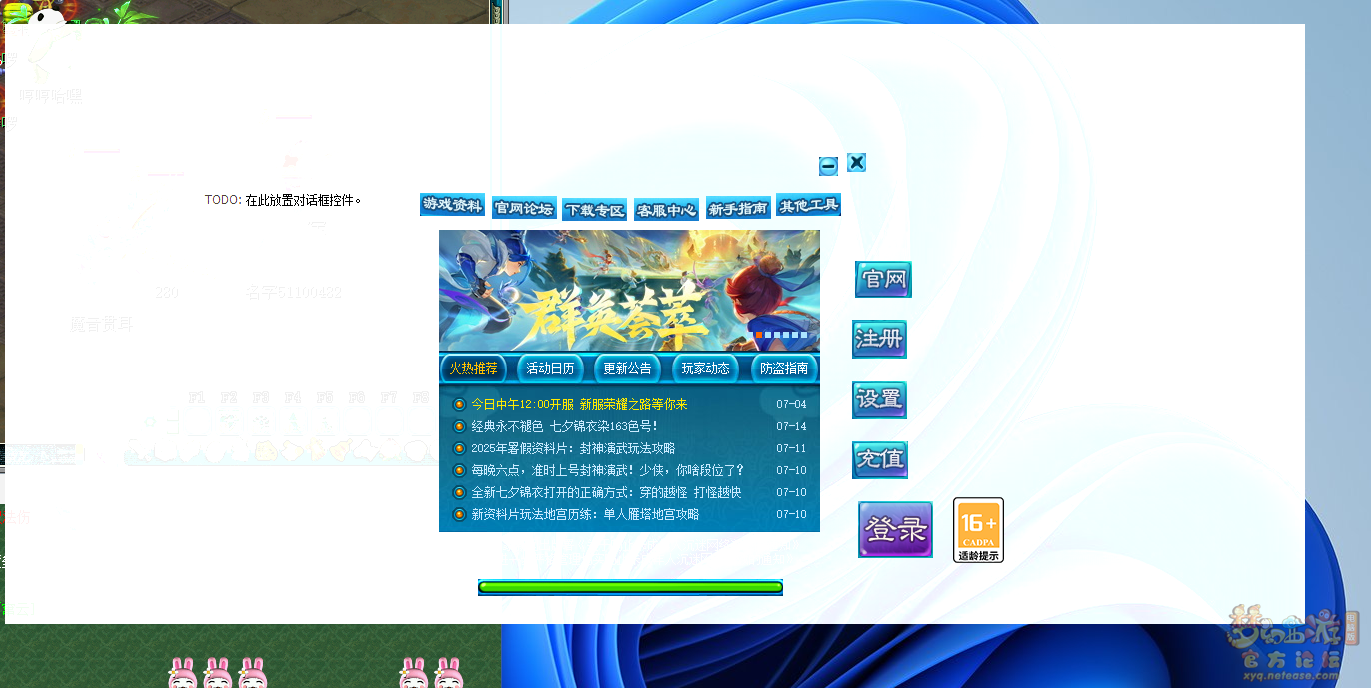Click the 07-10 date beside 单人雁塔地宫攻略
The height and width of the screenshot is (688, 1371).
point(791,514)
